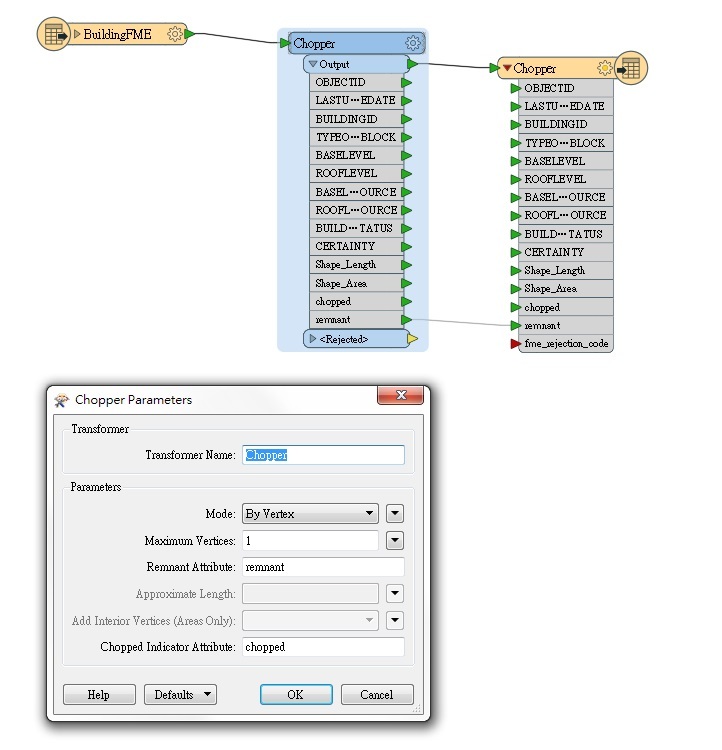
Task: Click the Maximum Vertices input field
Action: (310, 540)
